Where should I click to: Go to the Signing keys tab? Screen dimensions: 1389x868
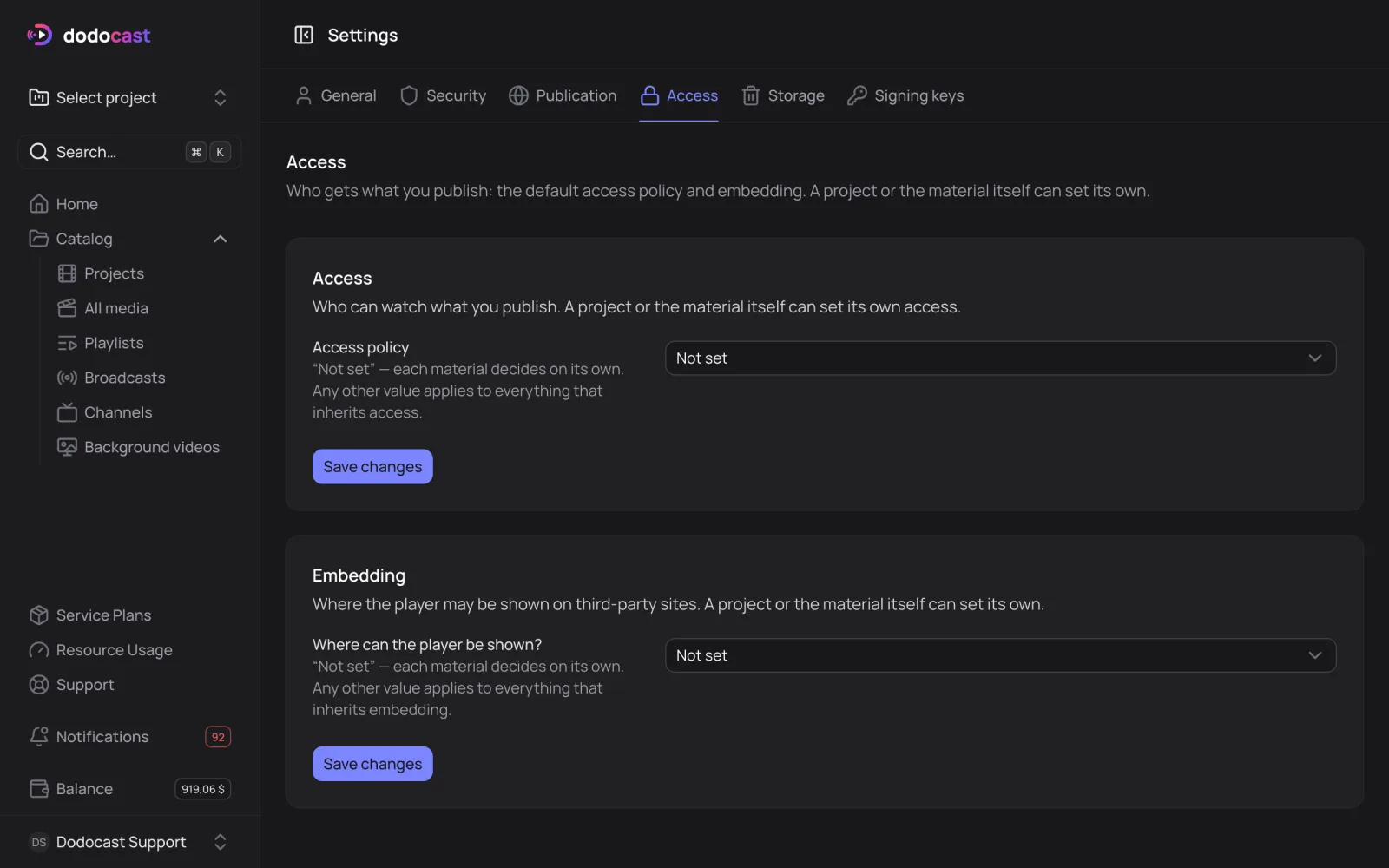[x=905, y=95]
